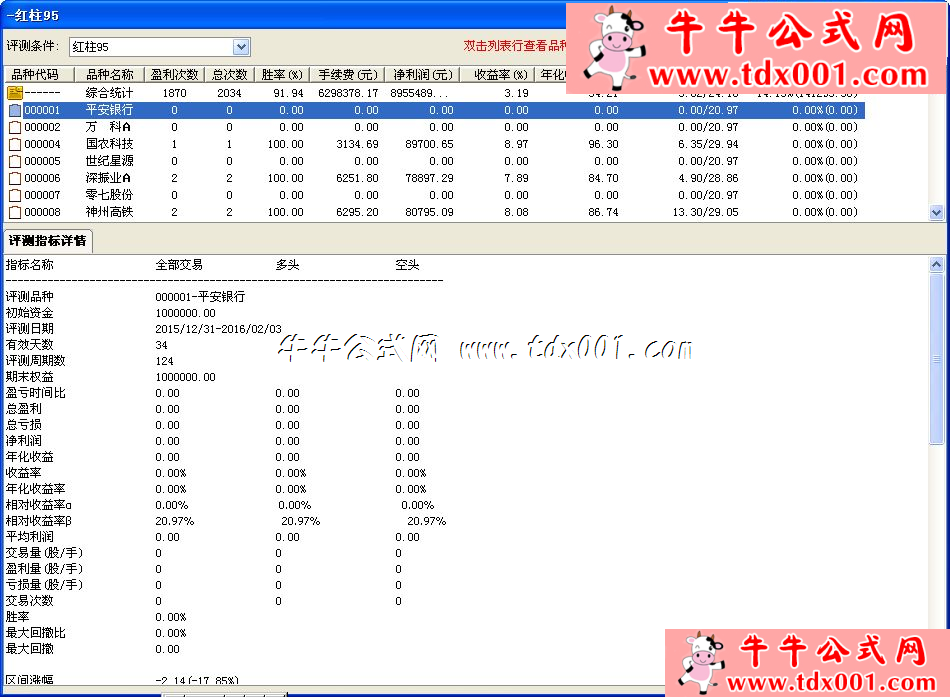The width and height of the screenshot is (950, 697).
Task: Click the document icon beside 000004
Action: pos(15,144)
